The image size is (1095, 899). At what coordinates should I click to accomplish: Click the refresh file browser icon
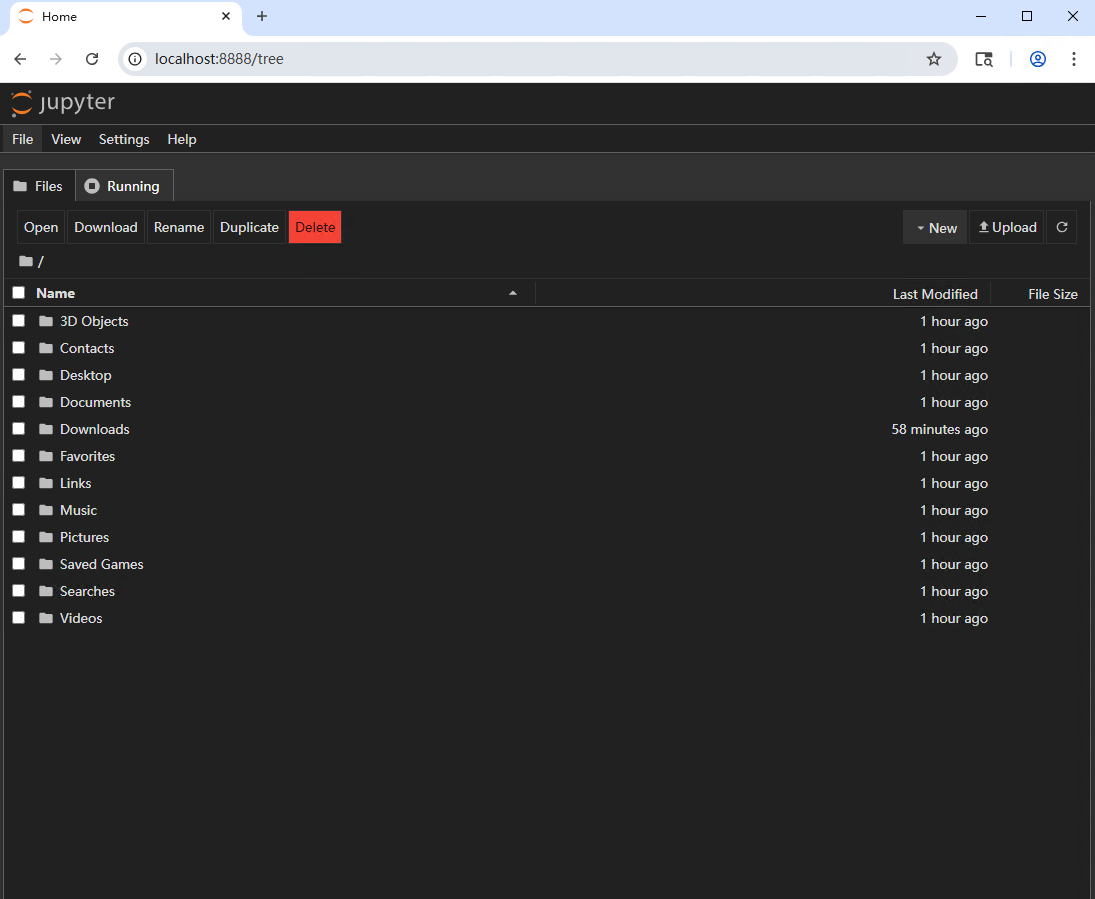tap(1061, 227)
